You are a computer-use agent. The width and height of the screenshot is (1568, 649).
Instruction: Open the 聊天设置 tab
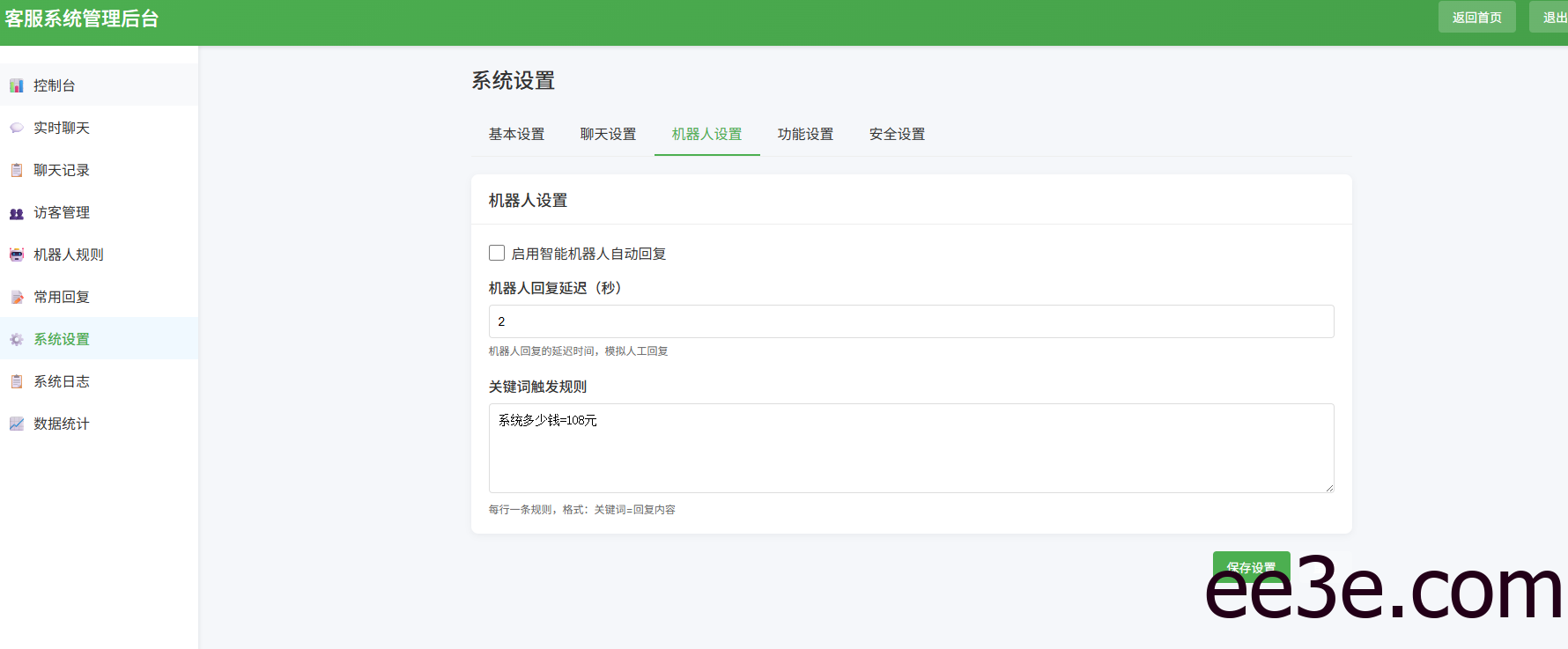[608, 134]
